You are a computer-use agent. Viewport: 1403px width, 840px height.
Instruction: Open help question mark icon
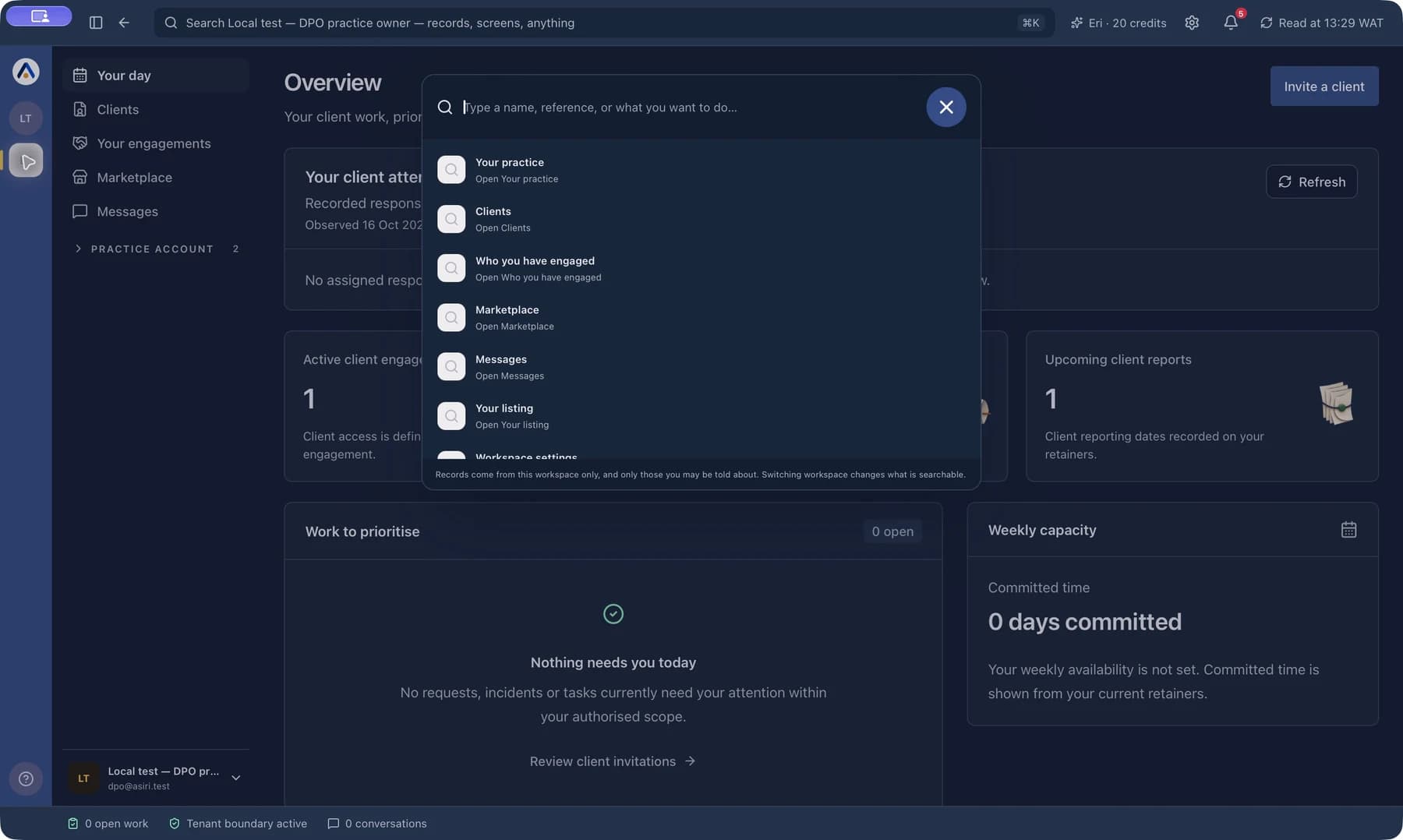[26, 778]
